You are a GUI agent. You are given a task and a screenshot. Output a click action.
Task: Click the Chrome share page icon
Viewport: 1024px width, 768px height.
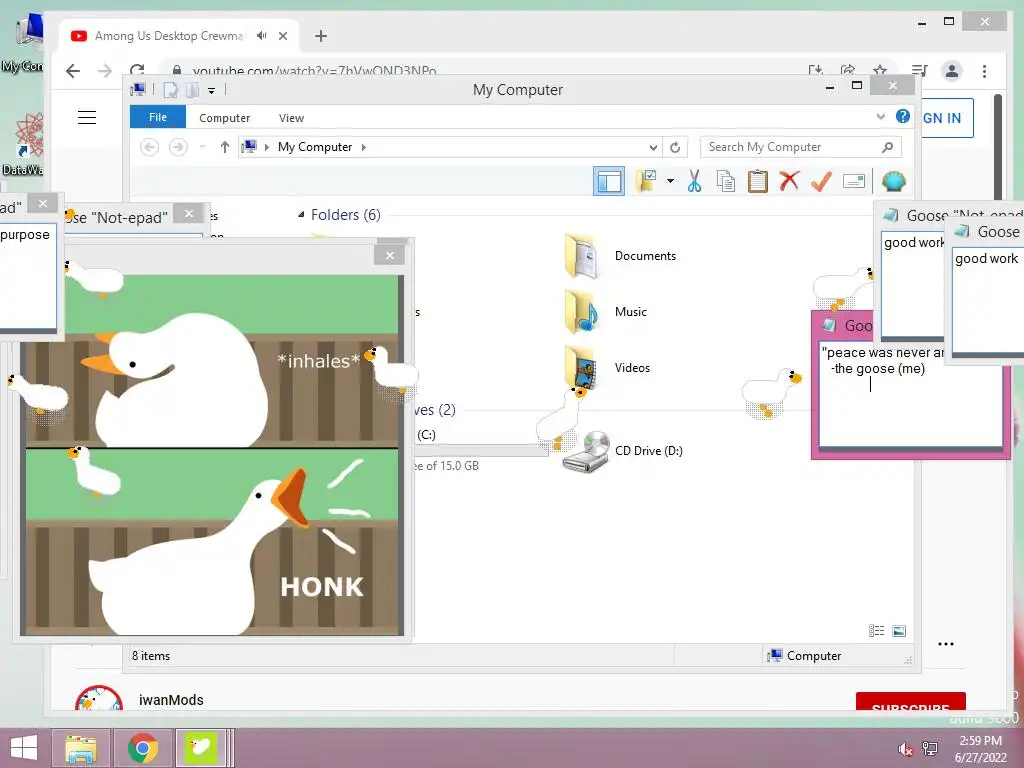(848, 71)
